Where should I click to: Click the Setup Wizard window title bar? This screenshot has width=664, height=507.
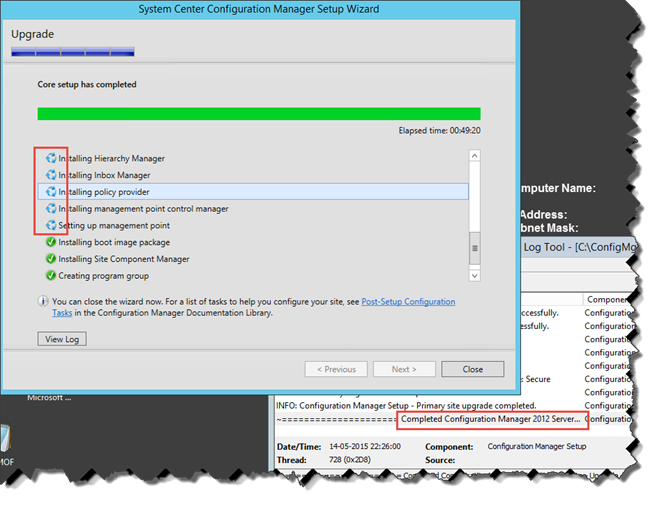(259, 9)
